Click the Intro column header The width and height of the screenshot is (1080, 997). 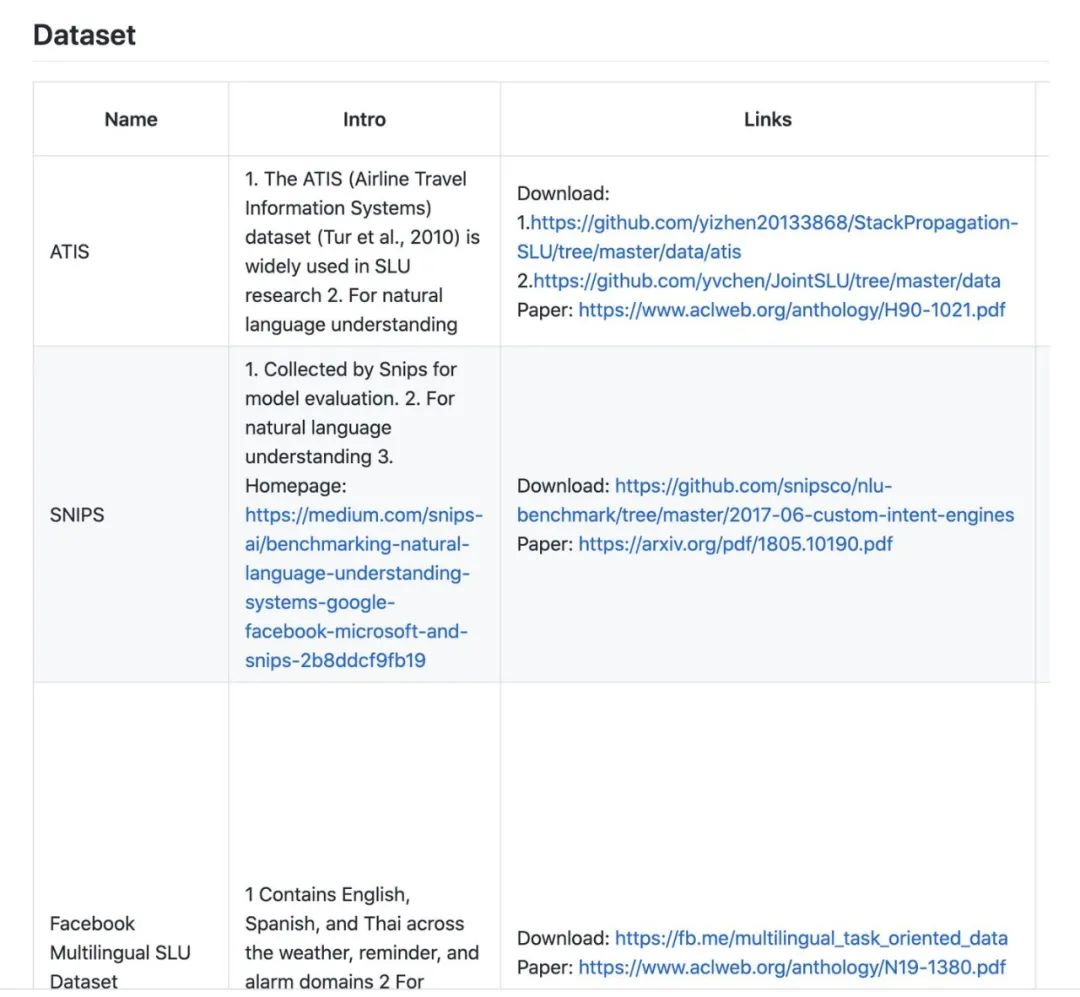(364, 119)
